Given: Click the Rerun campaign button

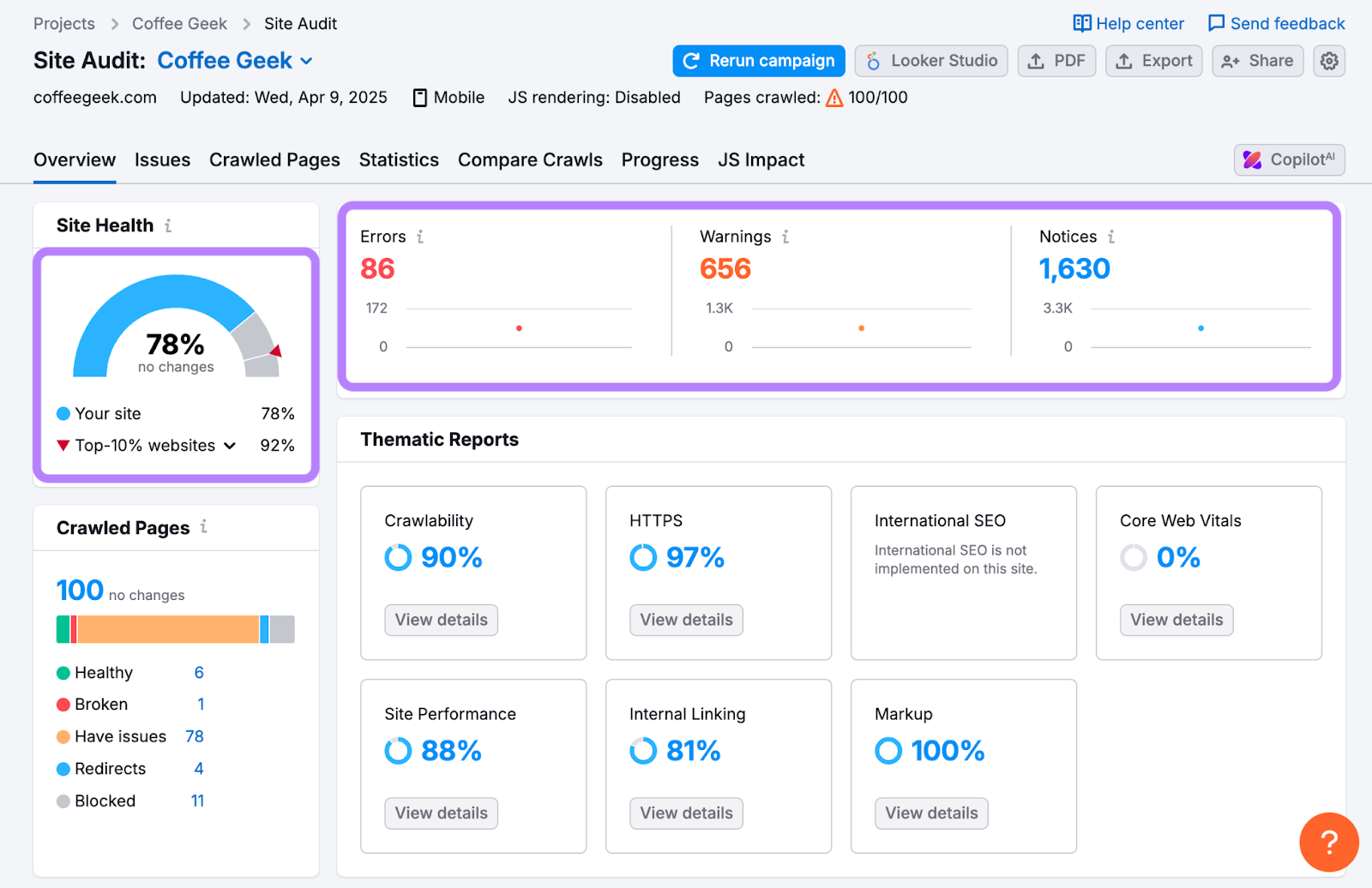Looking at the screenshot, I should pyautogui.click(x=758, y=61).
